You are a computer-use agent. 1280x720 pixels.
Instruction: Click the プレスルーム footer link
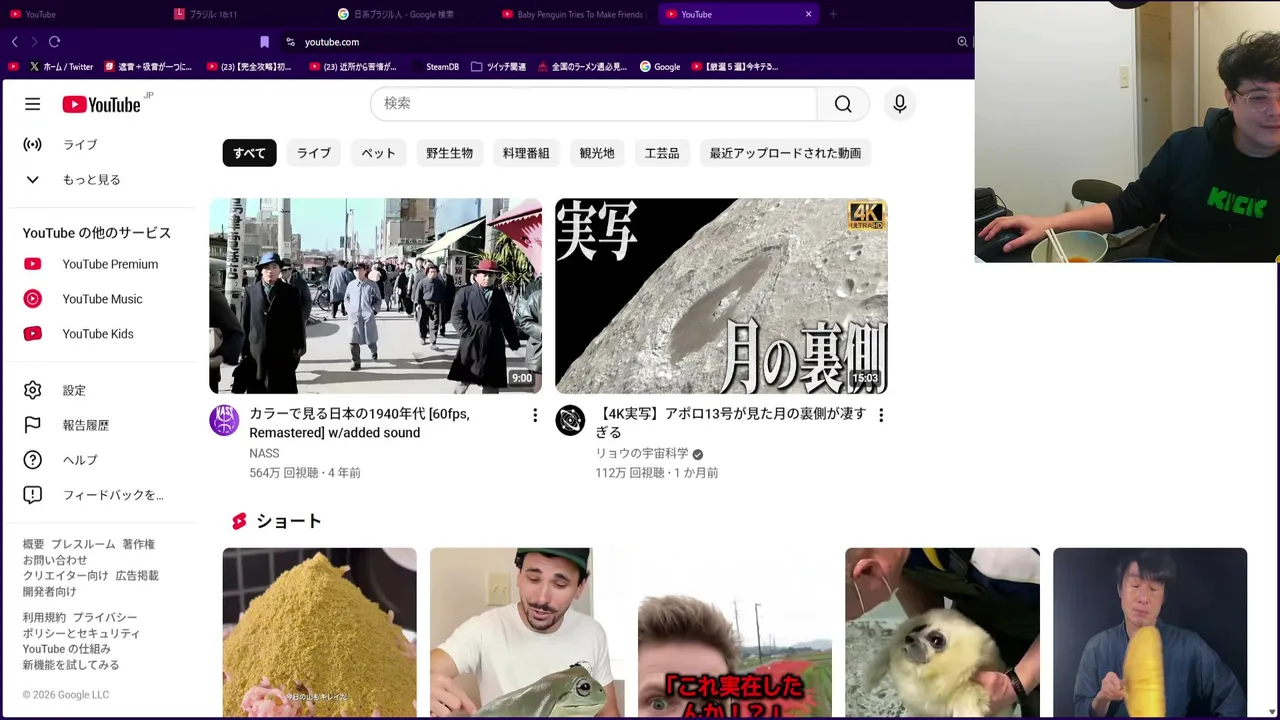(83, 544)
